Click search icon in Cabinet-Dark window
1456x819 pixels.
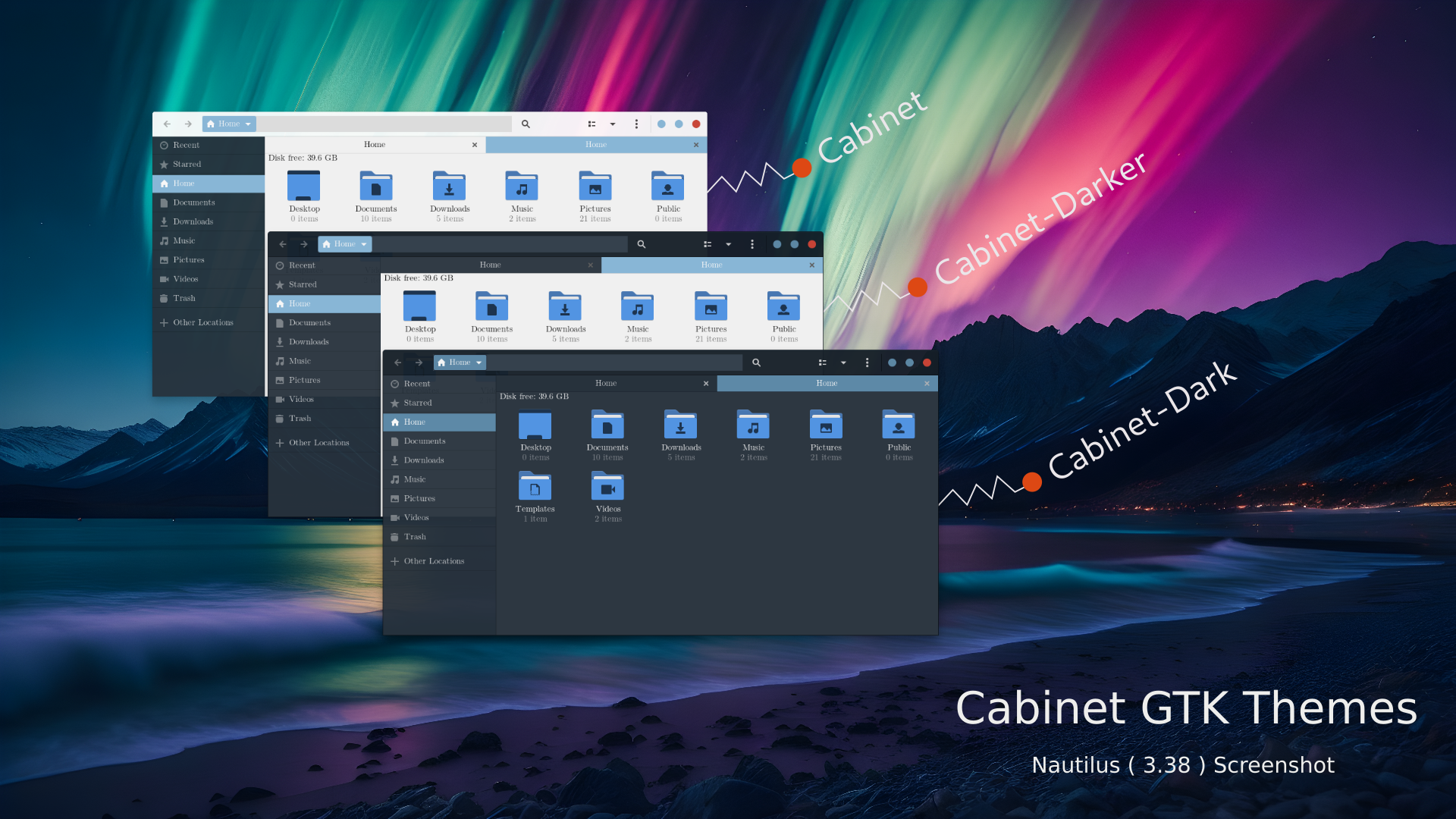click(x=756, y=362)
